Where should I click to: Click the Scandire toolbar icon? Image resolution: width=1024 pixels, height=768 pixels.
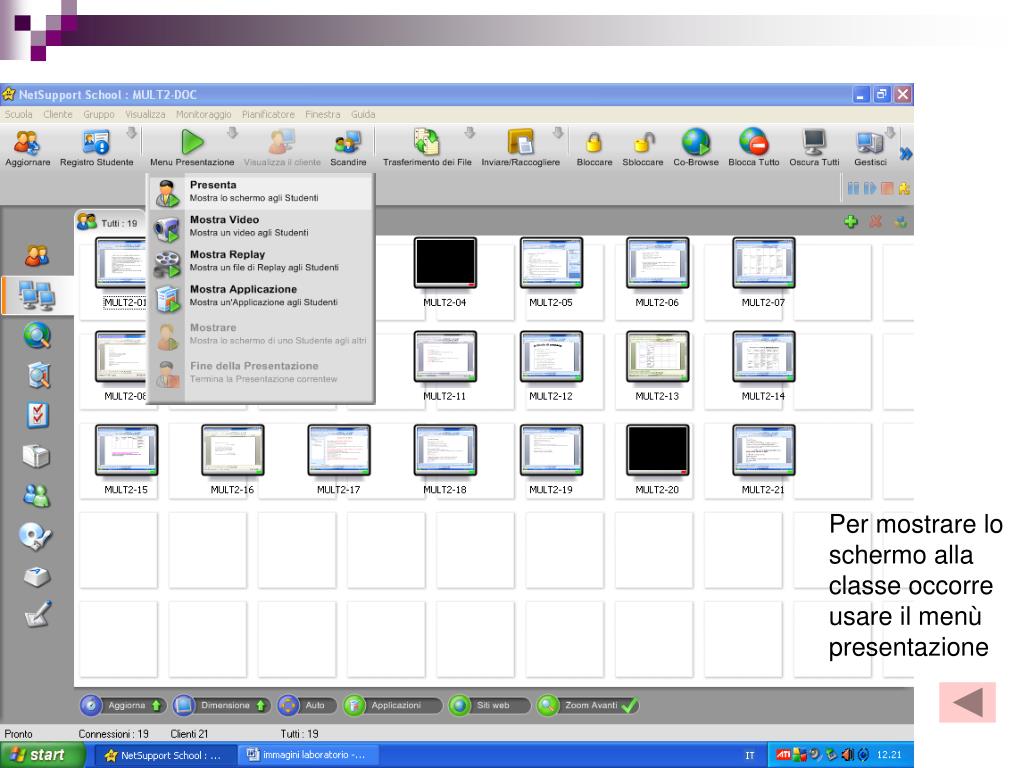347,142
